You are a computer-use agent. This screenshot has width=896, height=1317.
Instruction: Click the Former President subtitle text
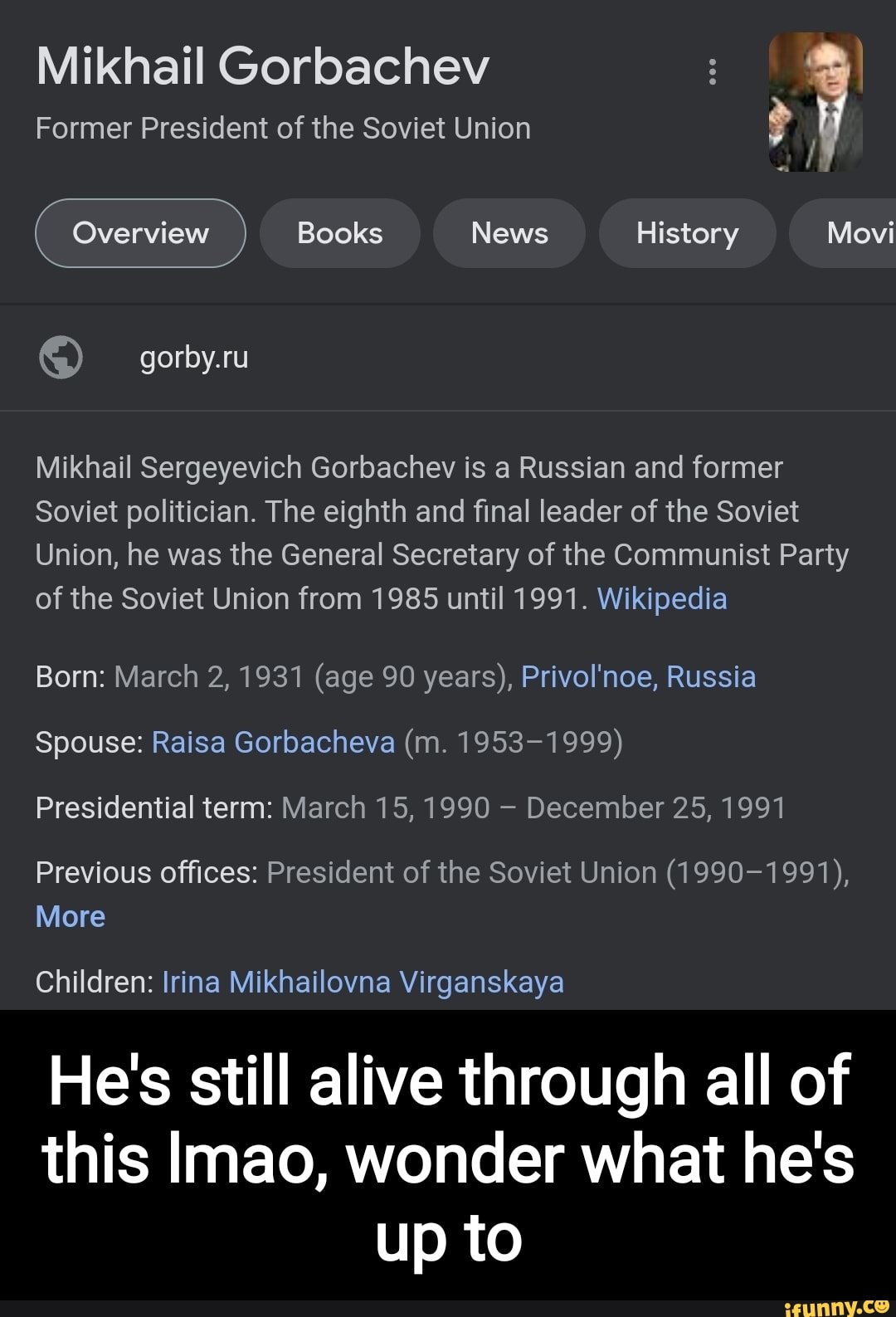[x=283, y=128]
